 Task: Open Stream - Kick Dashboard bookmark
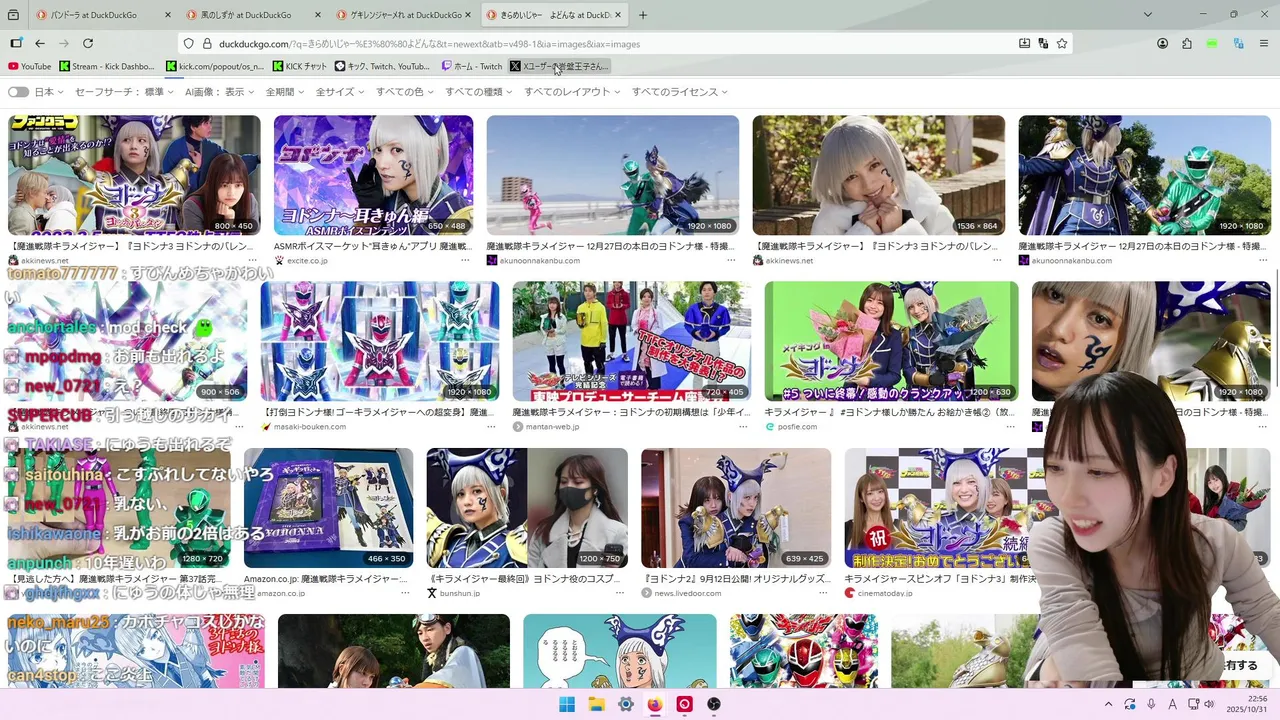107,66
